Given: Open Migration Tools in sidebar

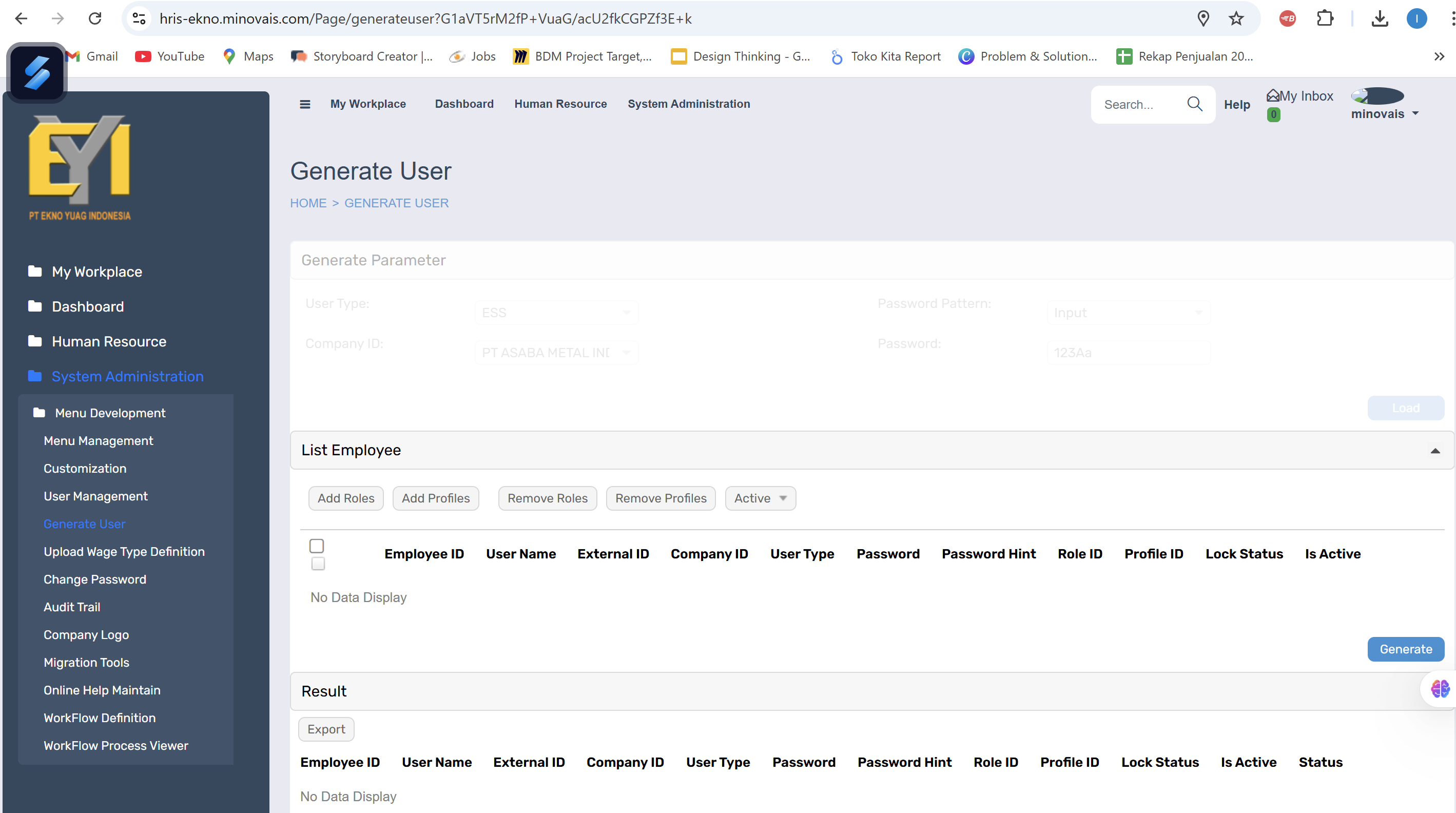Looking at the screenshot, I should coord(87,663).
